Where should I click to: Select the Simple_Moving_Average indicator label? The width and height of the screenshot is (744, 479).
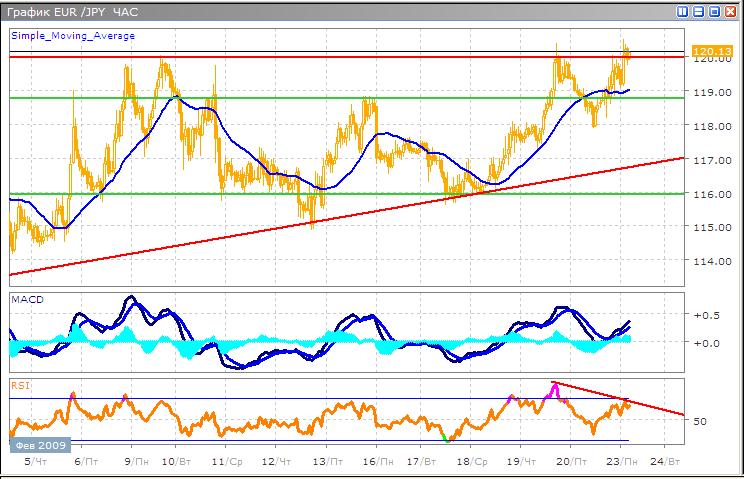pos(73,36)
